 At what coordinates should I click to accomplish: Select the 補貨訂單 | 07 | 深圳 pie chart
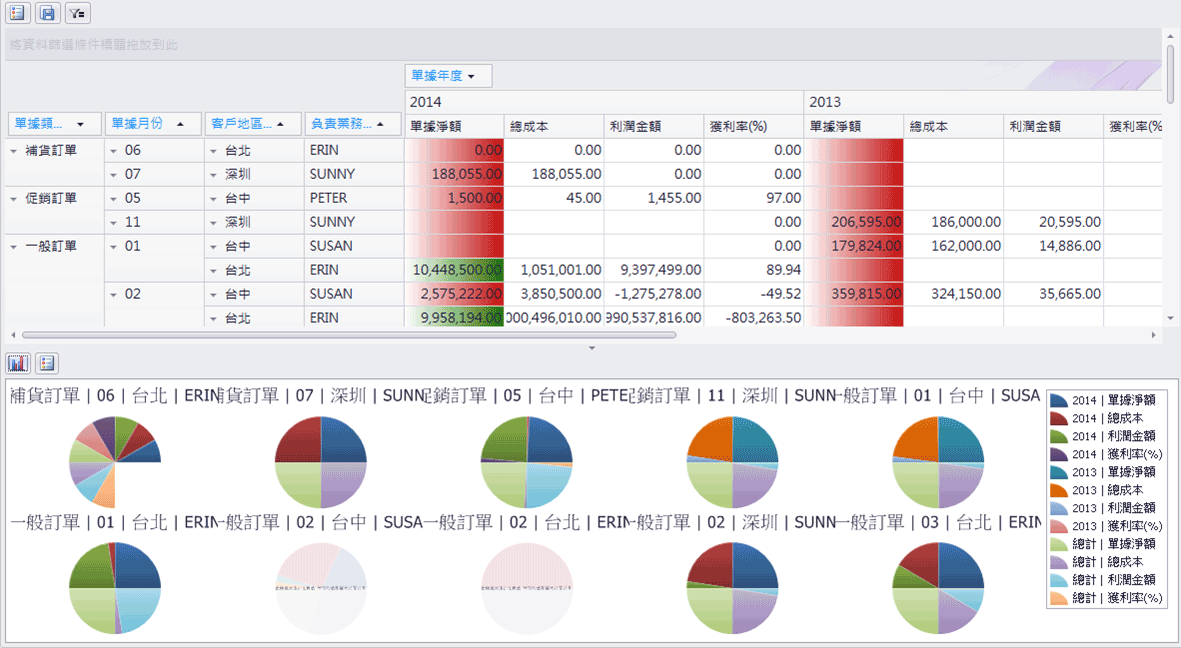pyautogui.click(x=321, y=462)
